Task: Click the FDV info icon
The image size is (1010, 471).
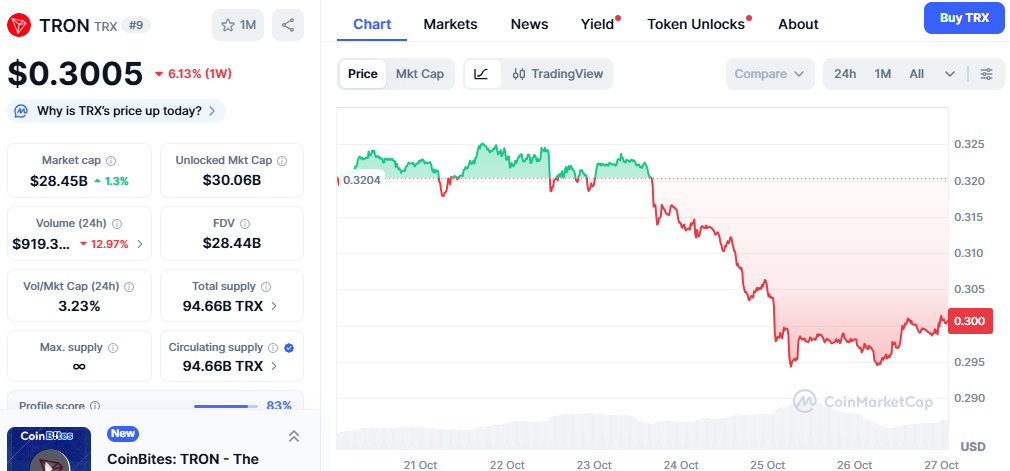Action: [245, 224]
